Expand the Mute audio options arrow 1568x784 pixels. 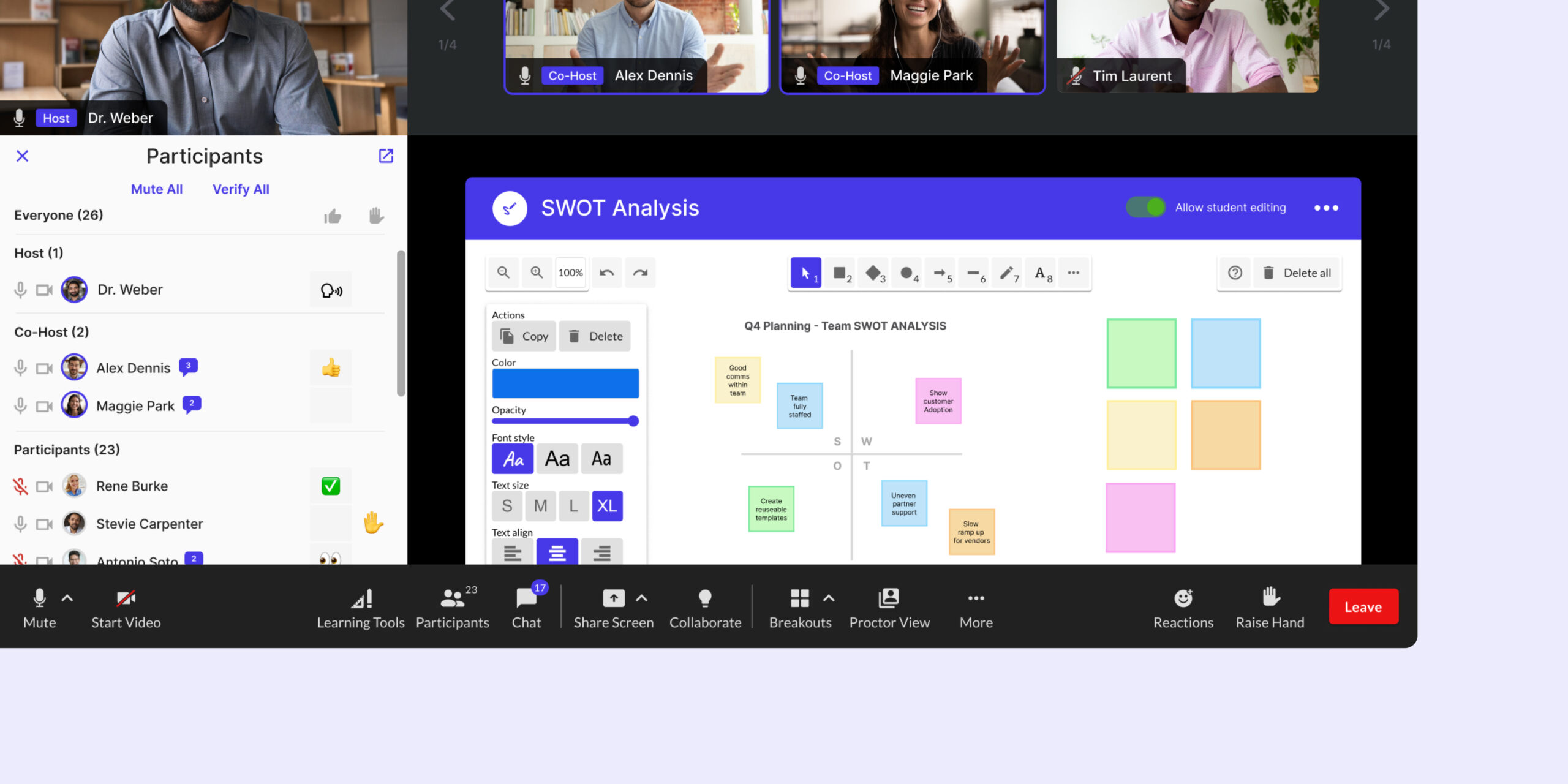(x=67, y=598)
